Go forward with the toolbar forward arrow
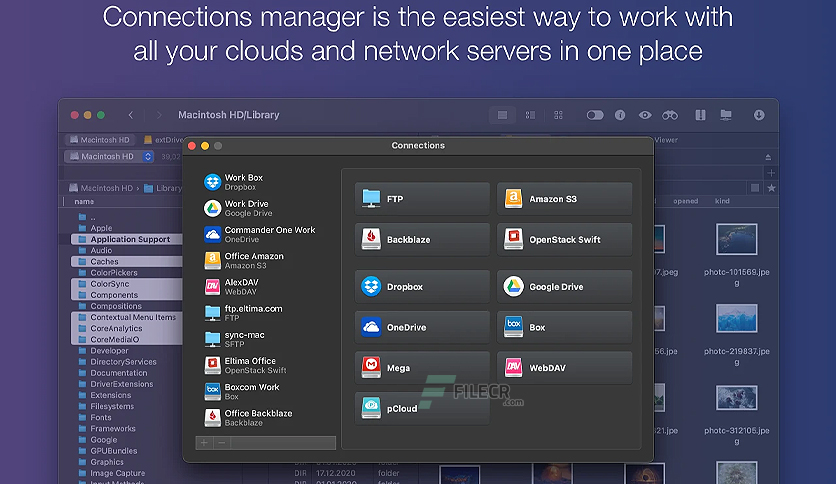The height and width of the screenshot is (484, 836). pyautogui.click(x=159, y=115)
